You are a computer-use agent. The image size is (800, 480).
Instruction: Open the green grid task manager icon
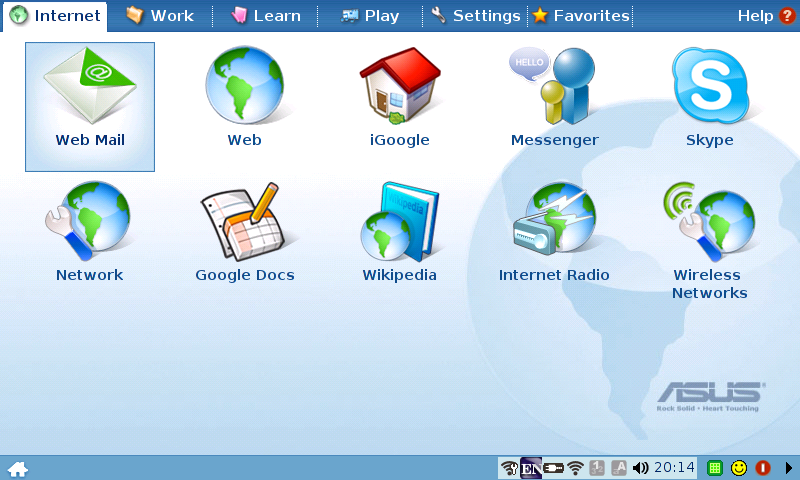715,468
